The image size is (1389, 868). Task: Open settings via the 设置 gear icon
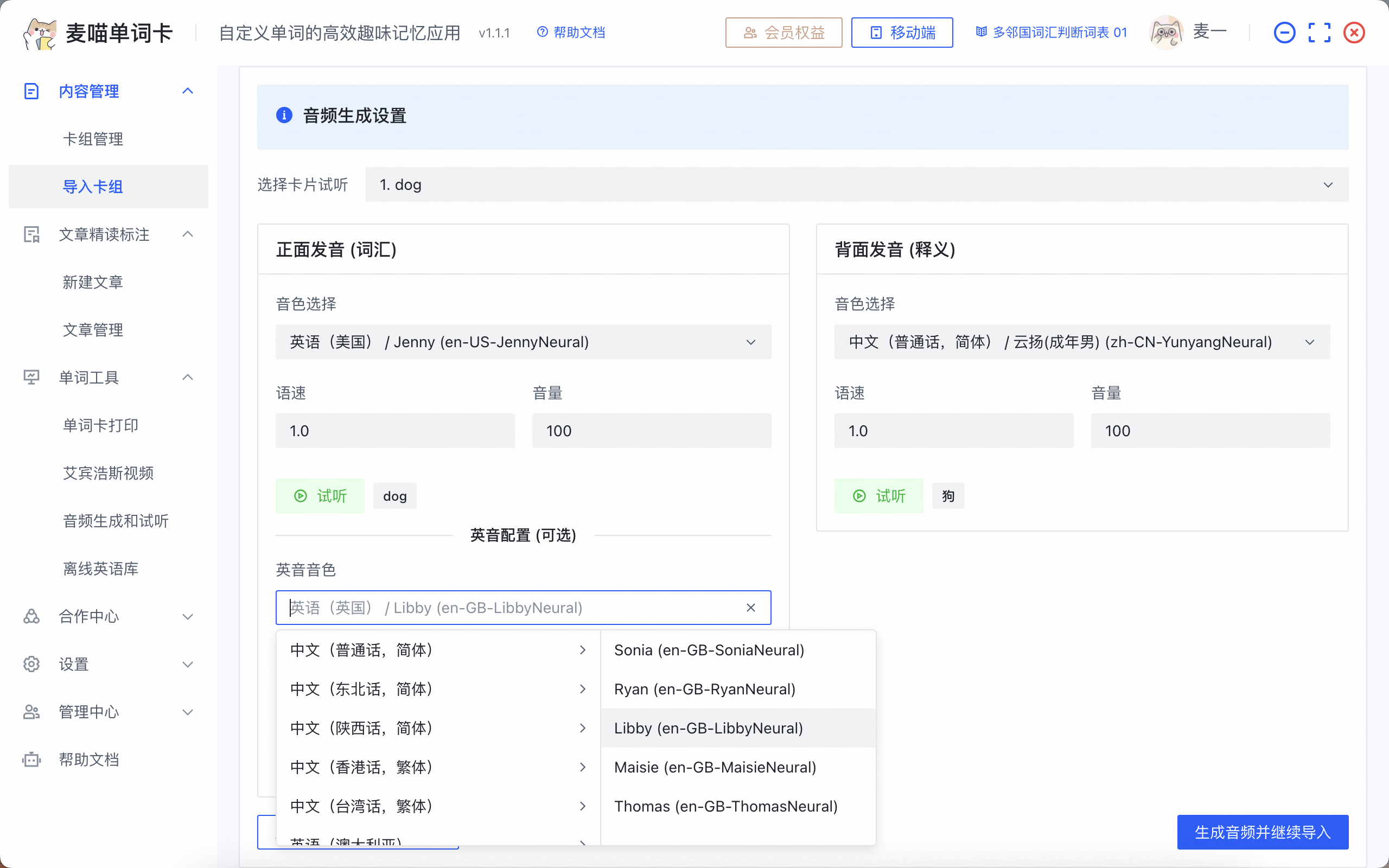point(31,664)
